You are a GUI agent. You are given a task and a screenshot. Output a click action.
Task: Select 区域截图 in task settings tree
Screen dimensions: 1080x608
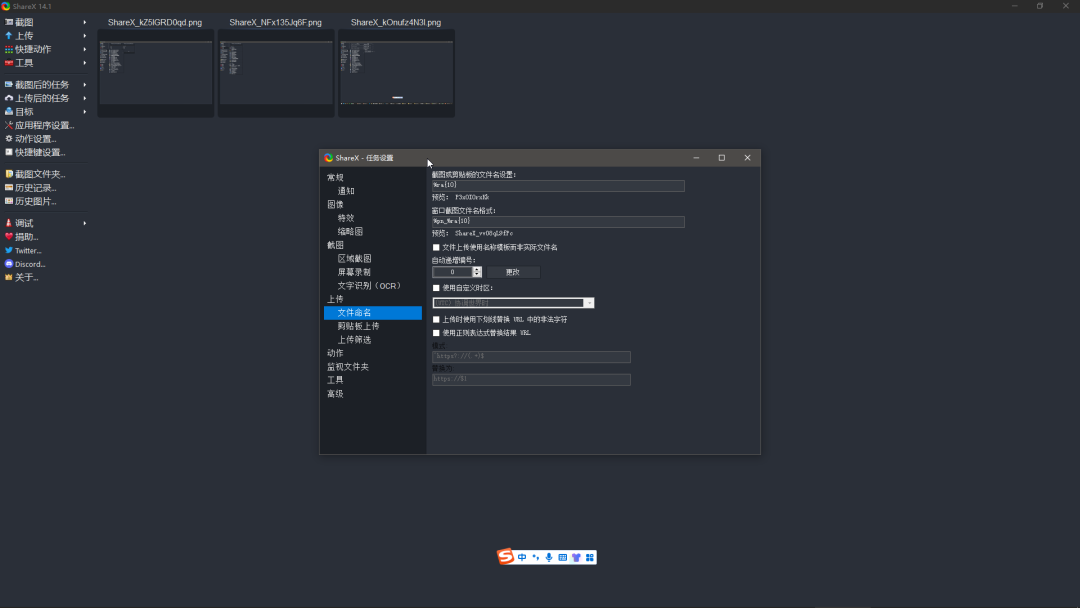click(354, 258)
